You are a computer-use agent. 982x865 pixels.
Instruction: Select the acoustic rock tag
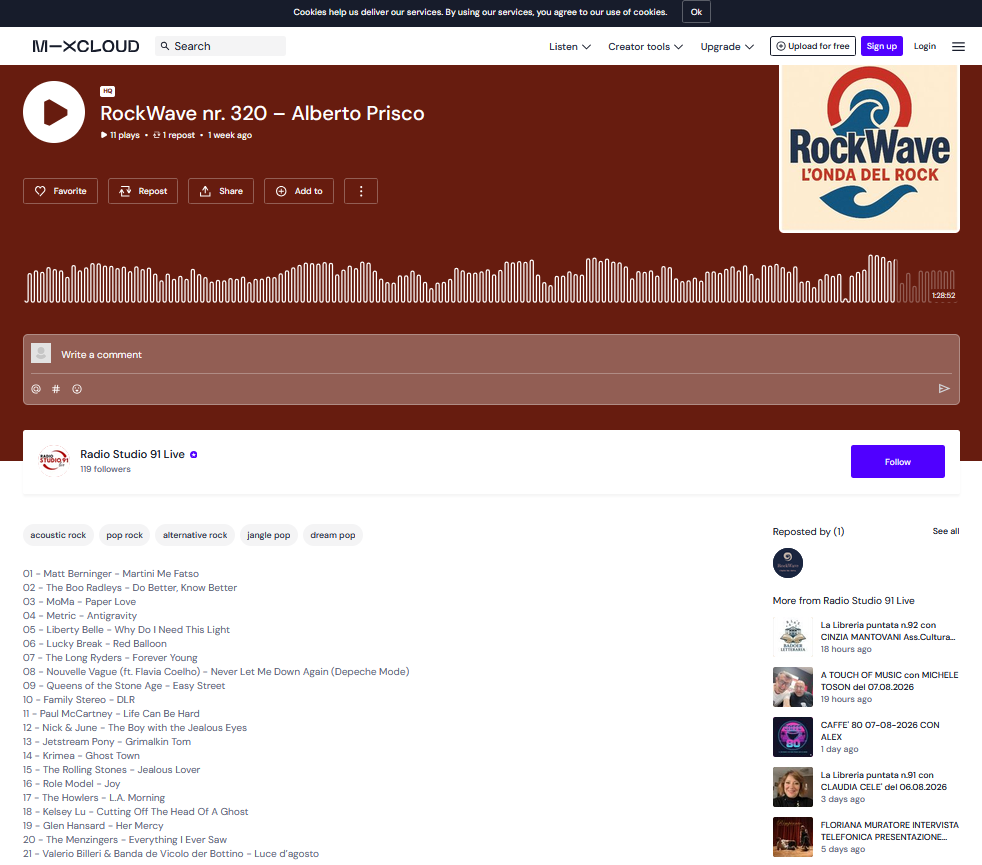(x=58, y=535)
